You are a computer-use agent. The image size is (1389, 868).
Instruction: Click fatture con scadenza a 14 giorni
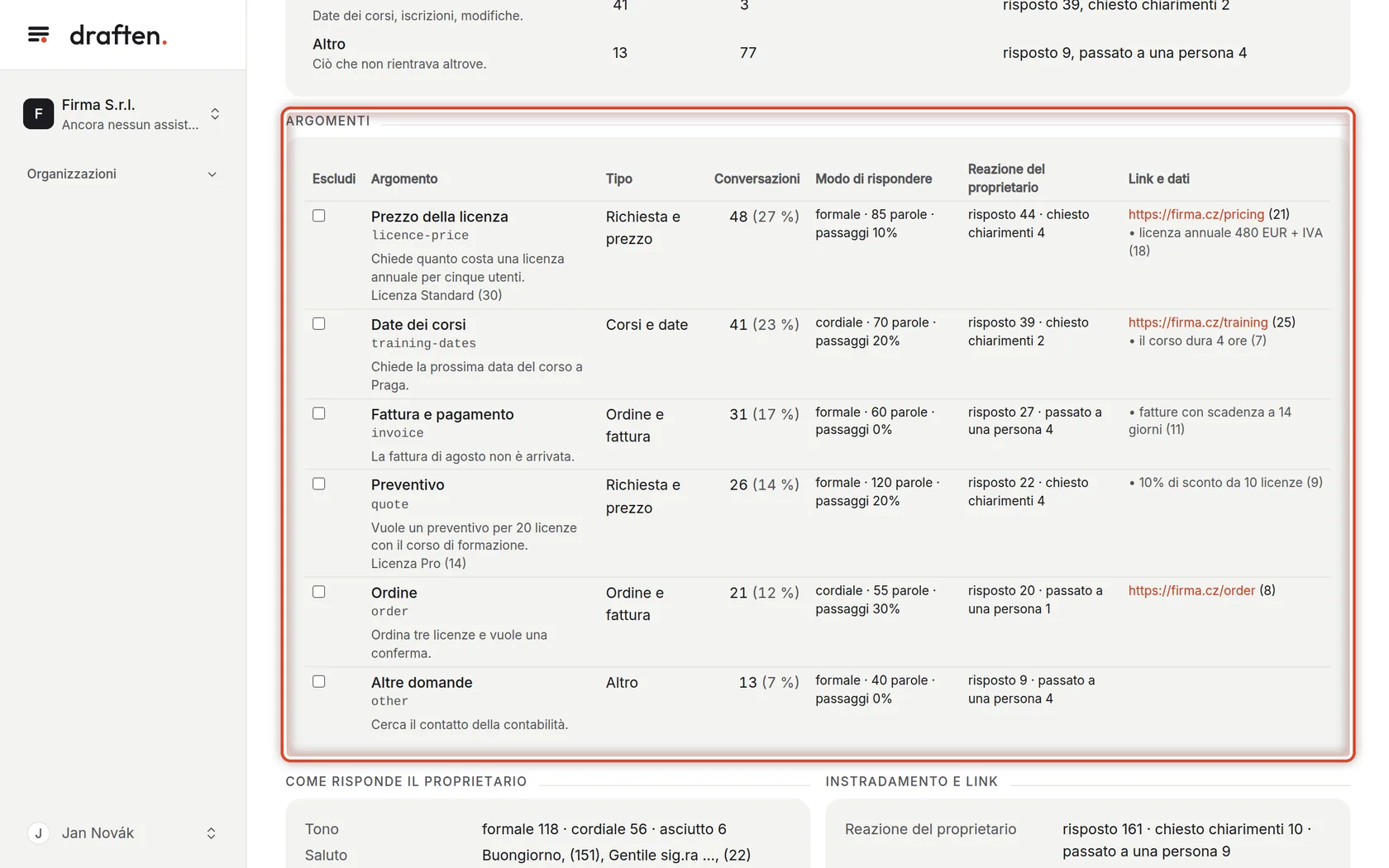coord(1210,421)
